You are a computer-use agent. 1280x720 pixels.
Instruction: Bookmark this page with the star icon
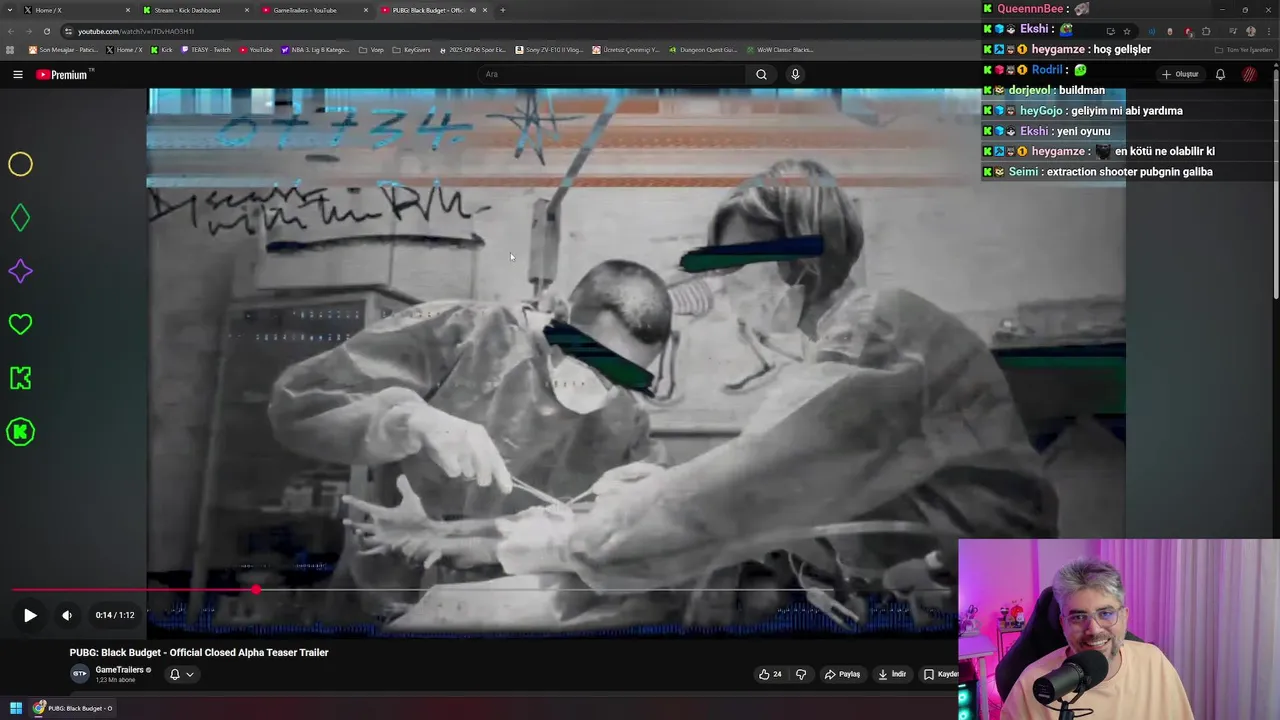[1127, 31]
